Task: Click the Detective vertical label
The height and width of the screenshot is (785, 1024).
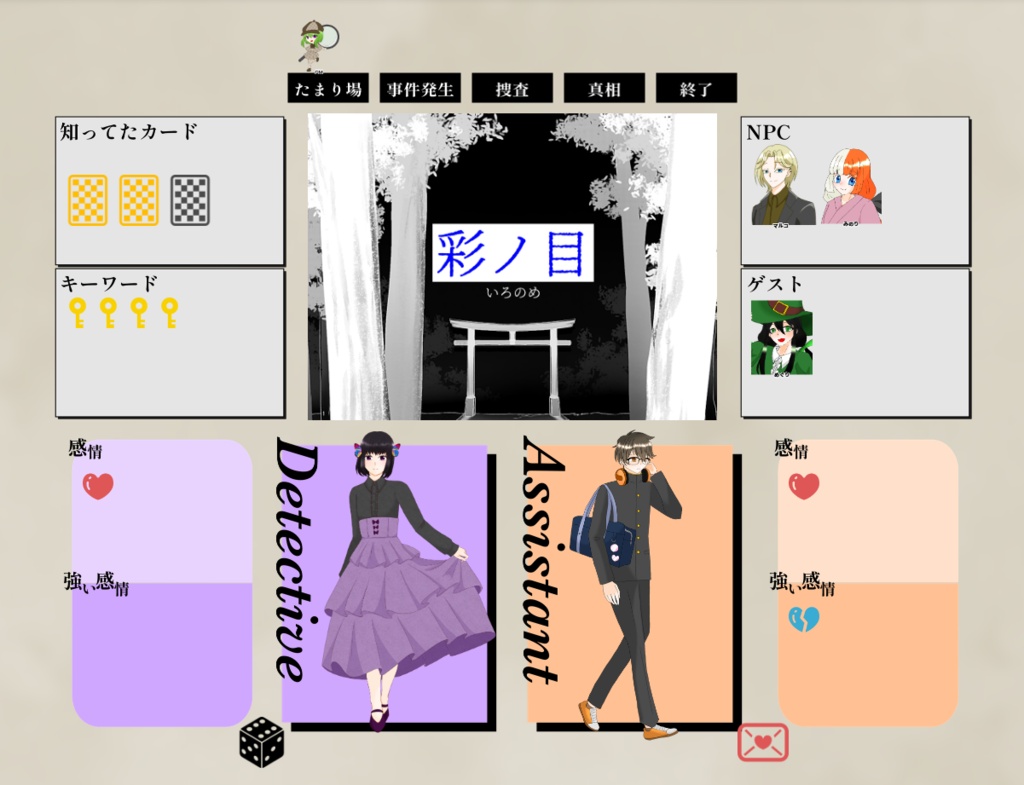Action: click(297, 559)
